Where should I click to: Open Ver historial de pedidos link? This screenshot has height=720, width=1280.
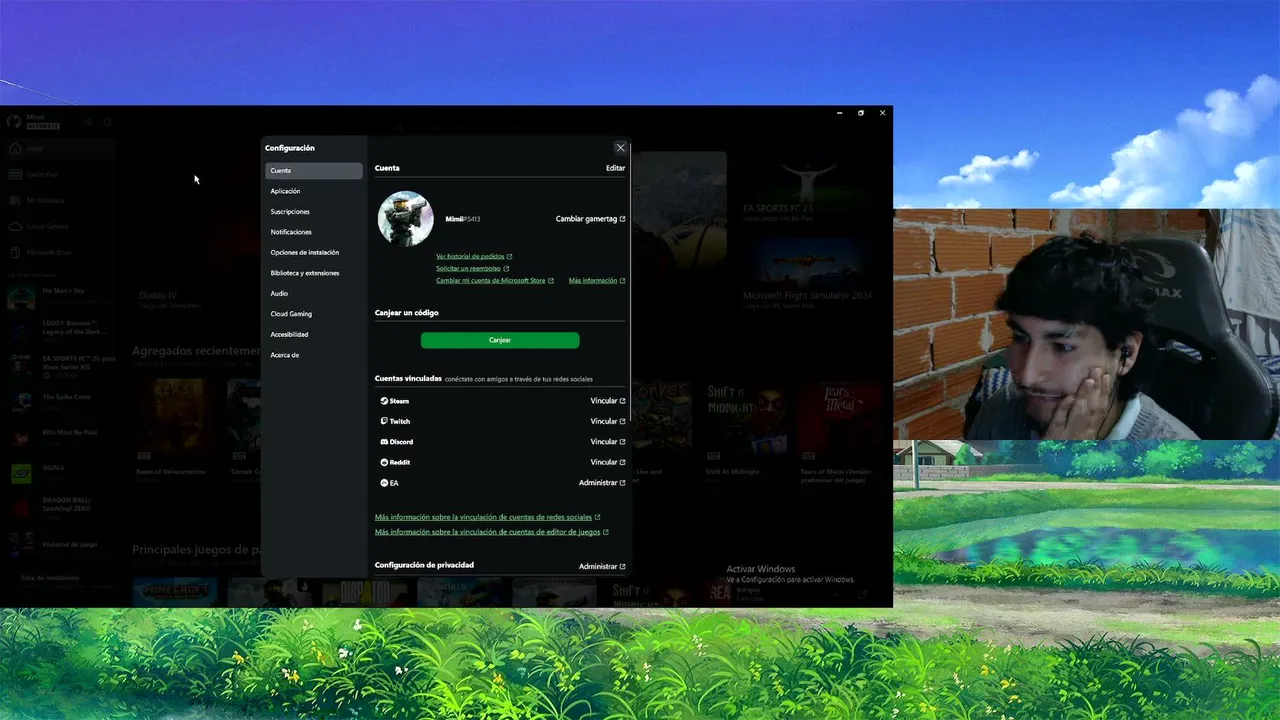(474, 257)
